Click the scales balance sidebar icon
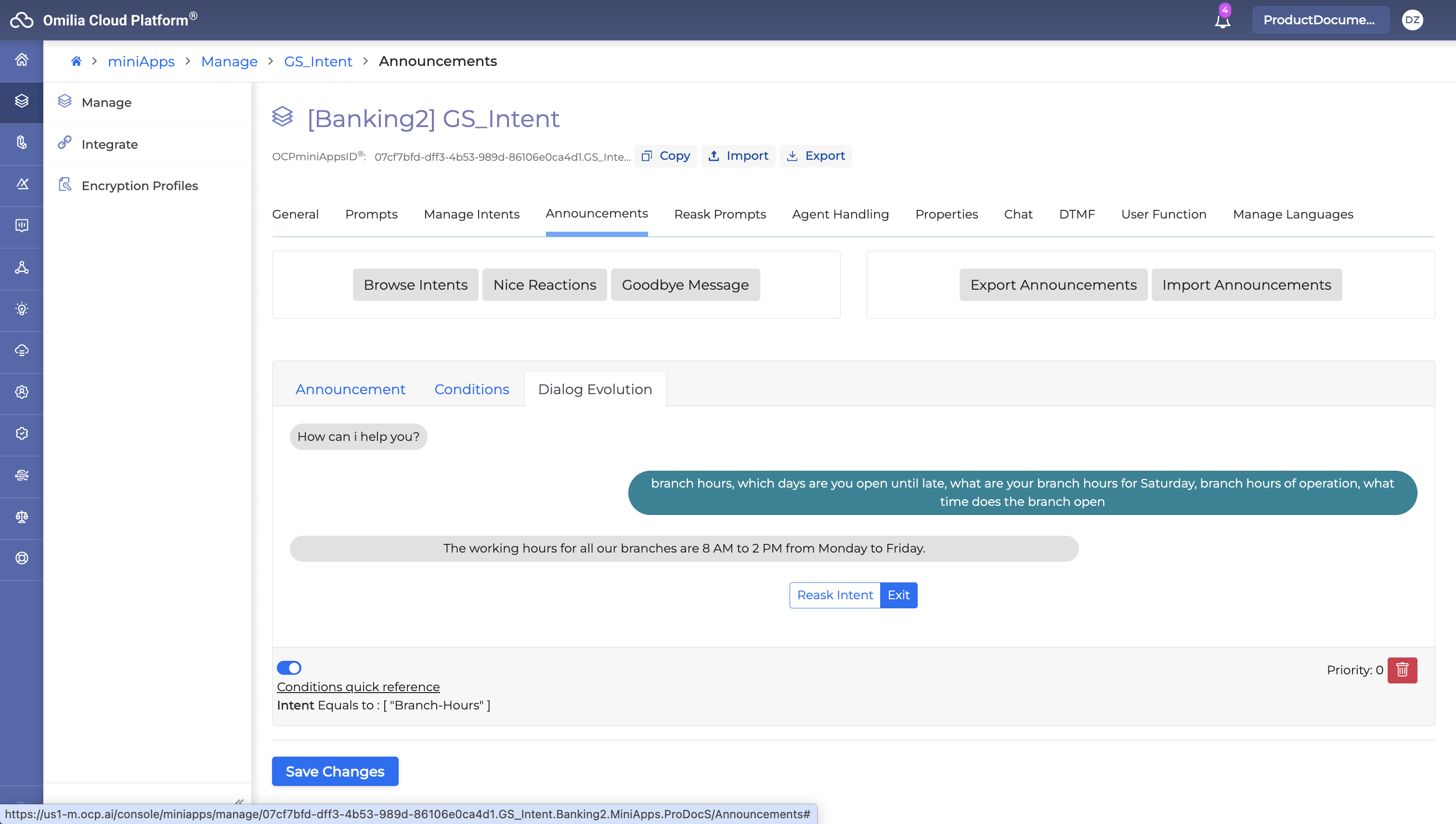1456x824 pixels. 22,517
